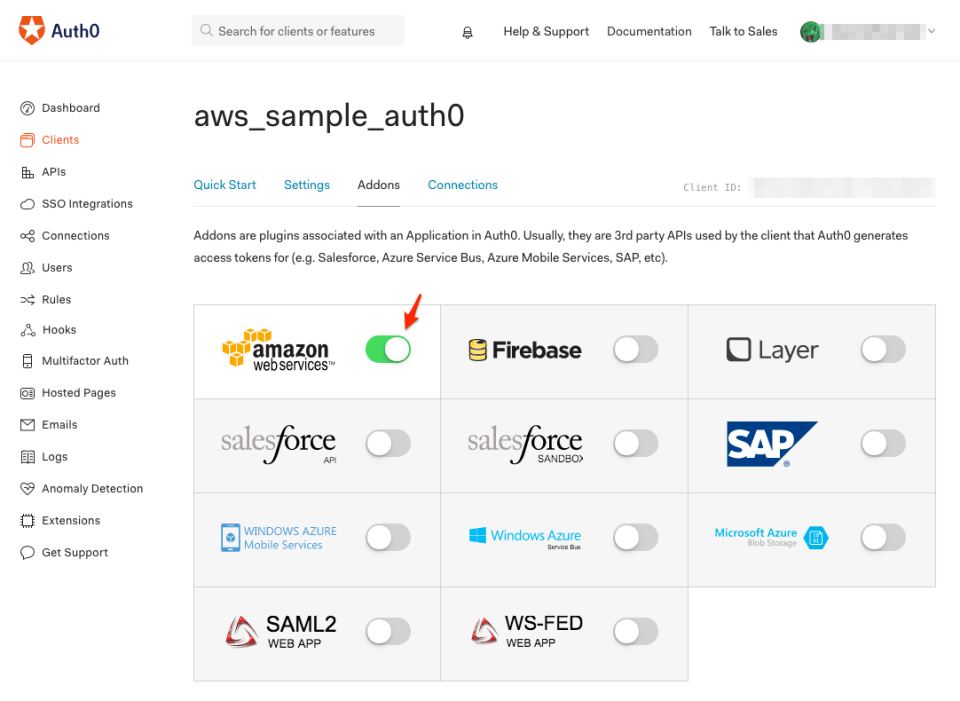
Task: Open Dashboard via its gauge icon
Action: 27,108
